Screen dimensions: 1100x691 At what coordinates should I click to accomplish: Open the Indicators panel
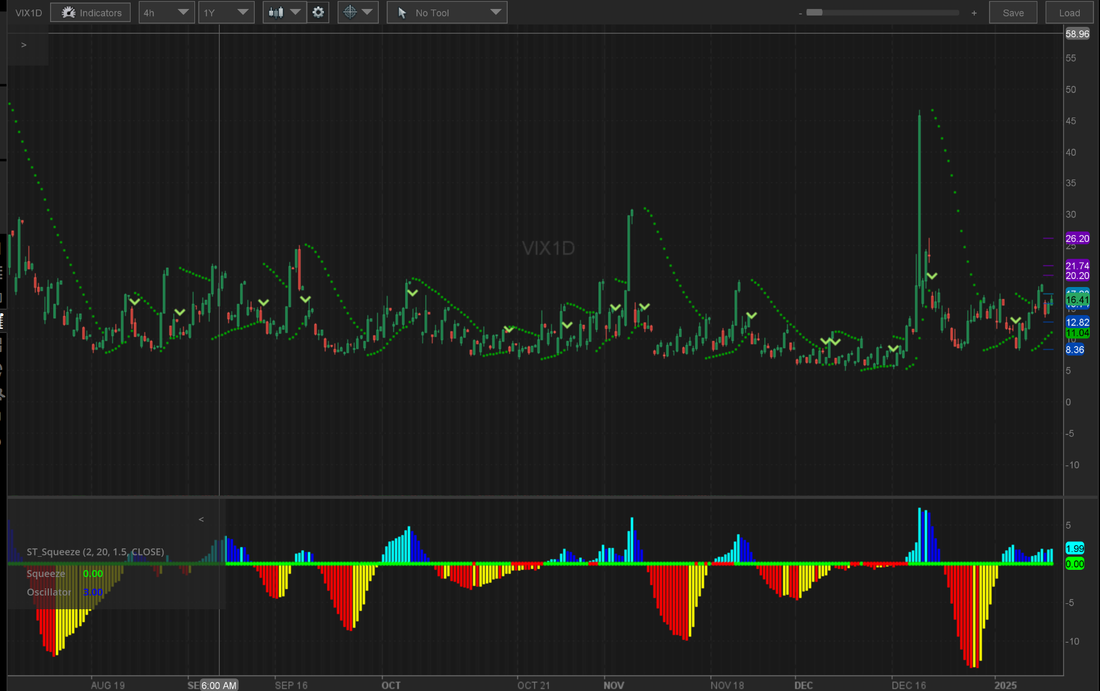point(90,13)
